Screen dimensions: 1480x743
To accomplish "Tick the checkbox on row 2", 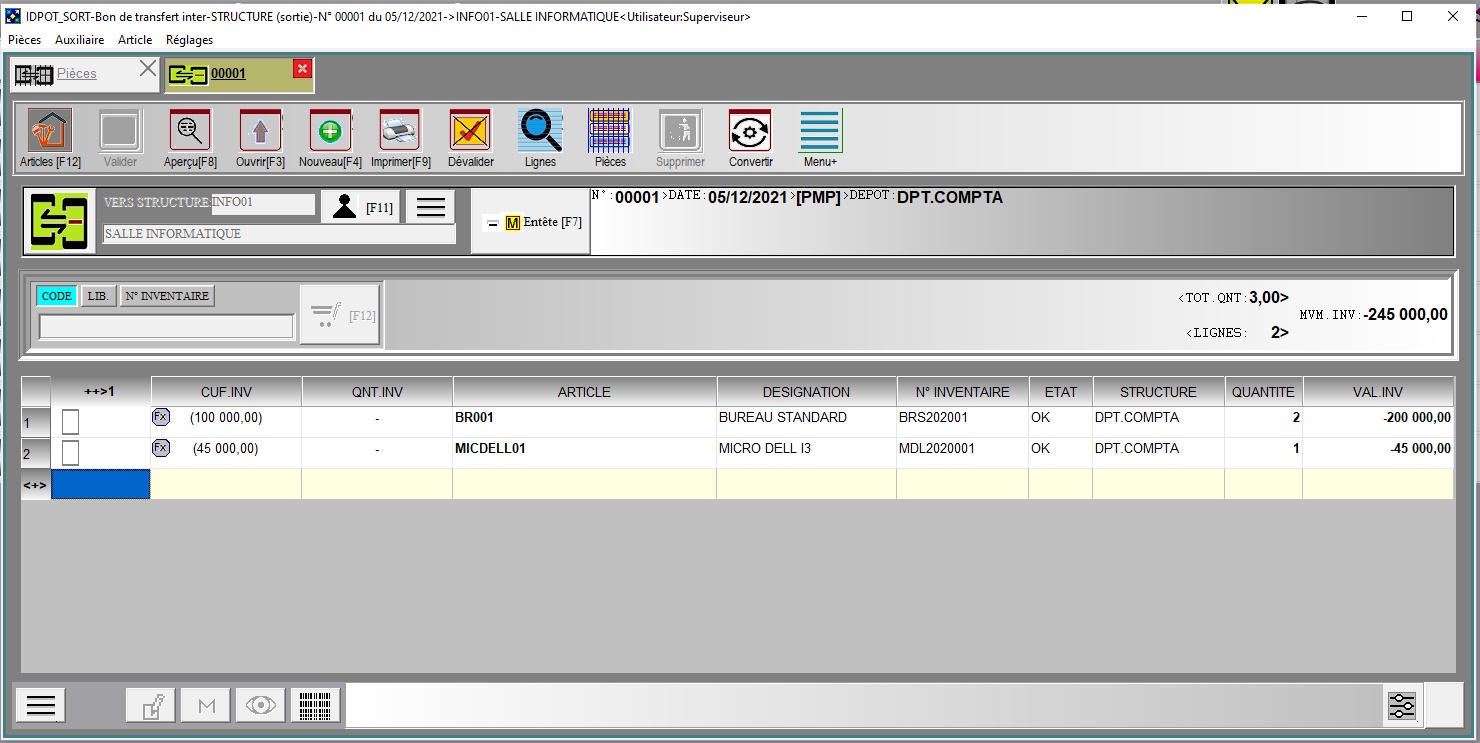I will tap(70, 453).
